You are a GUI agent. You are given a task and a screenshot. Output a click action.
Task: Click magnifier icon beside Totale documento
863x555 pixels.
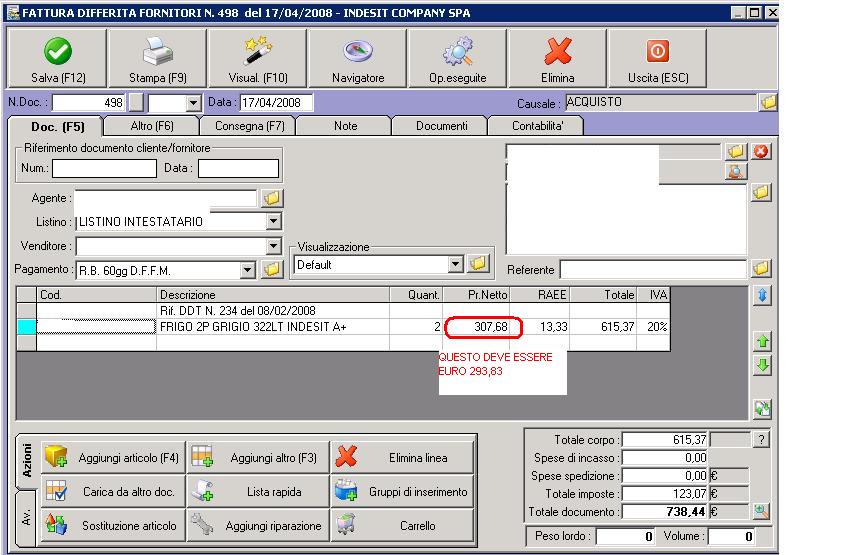[x=761, y=512]
